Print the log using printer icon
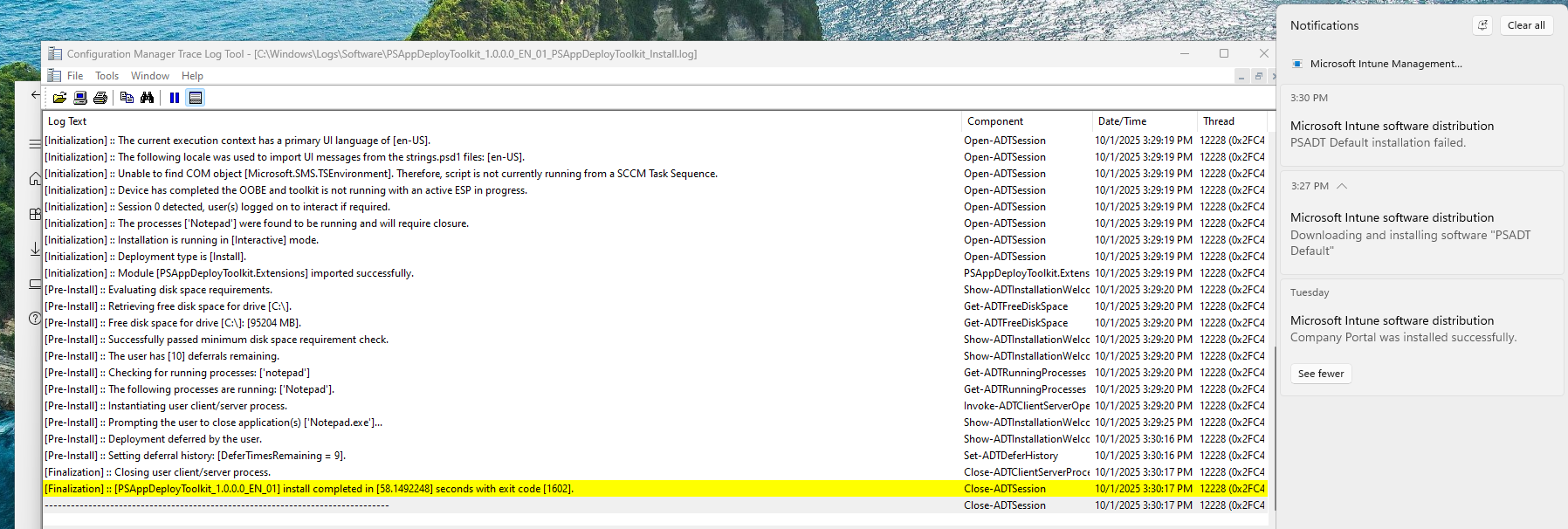The image size is (1568, 529). click(100, 98)
